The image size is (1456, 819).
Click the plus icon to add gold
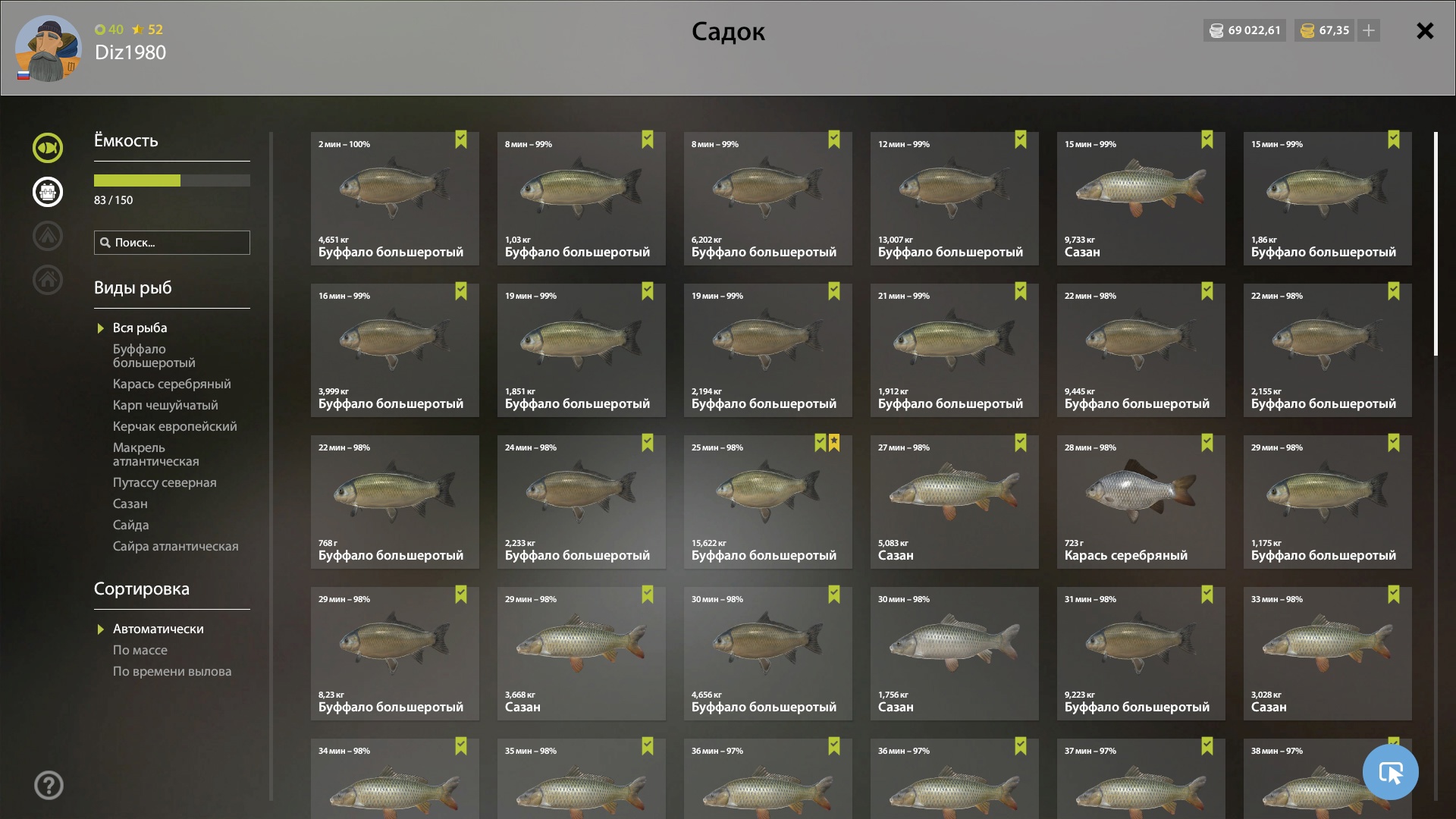click(x=1369, y=30)
